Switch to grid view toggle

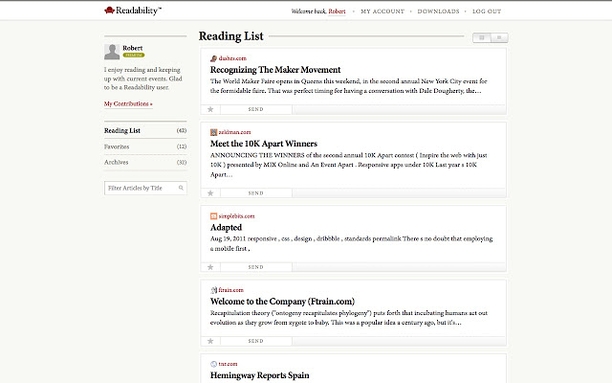[x=482, y=37]
